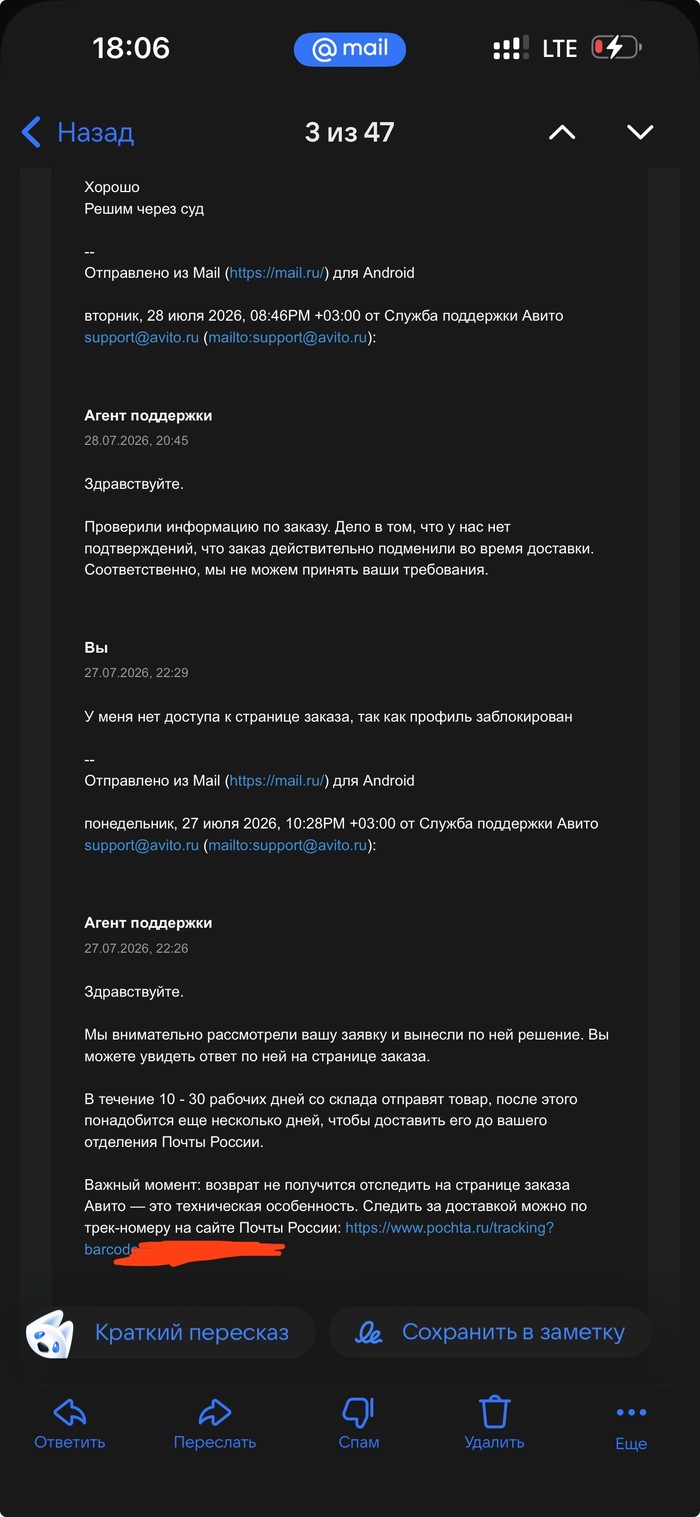
Task: Tap the Переслать forward icon
Action: coord(215,1422)
